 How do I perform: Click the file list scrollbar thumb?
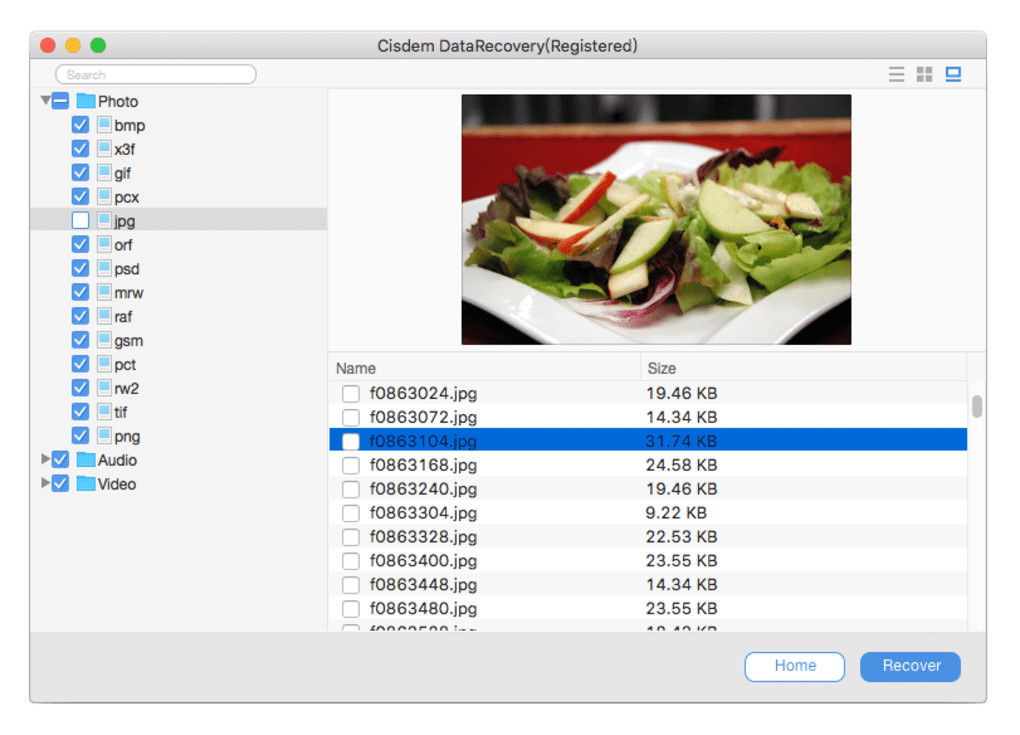976,407
